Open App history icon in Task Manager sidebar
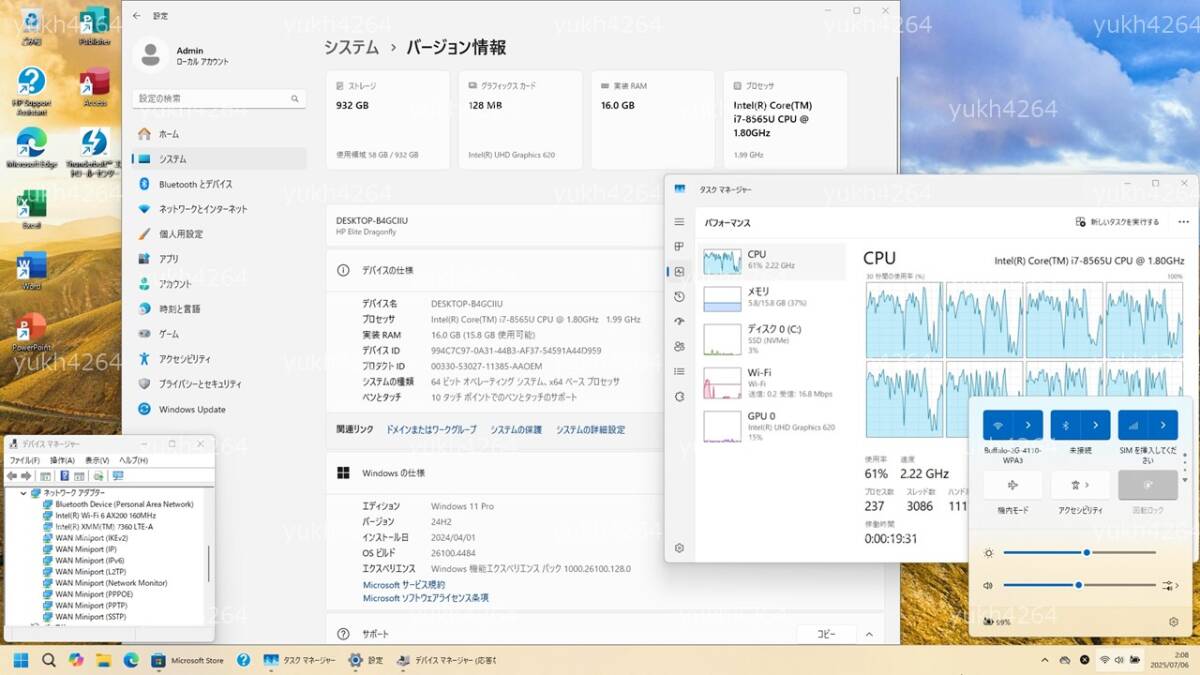Screen dimensions: 1200x675 (679, 296)
